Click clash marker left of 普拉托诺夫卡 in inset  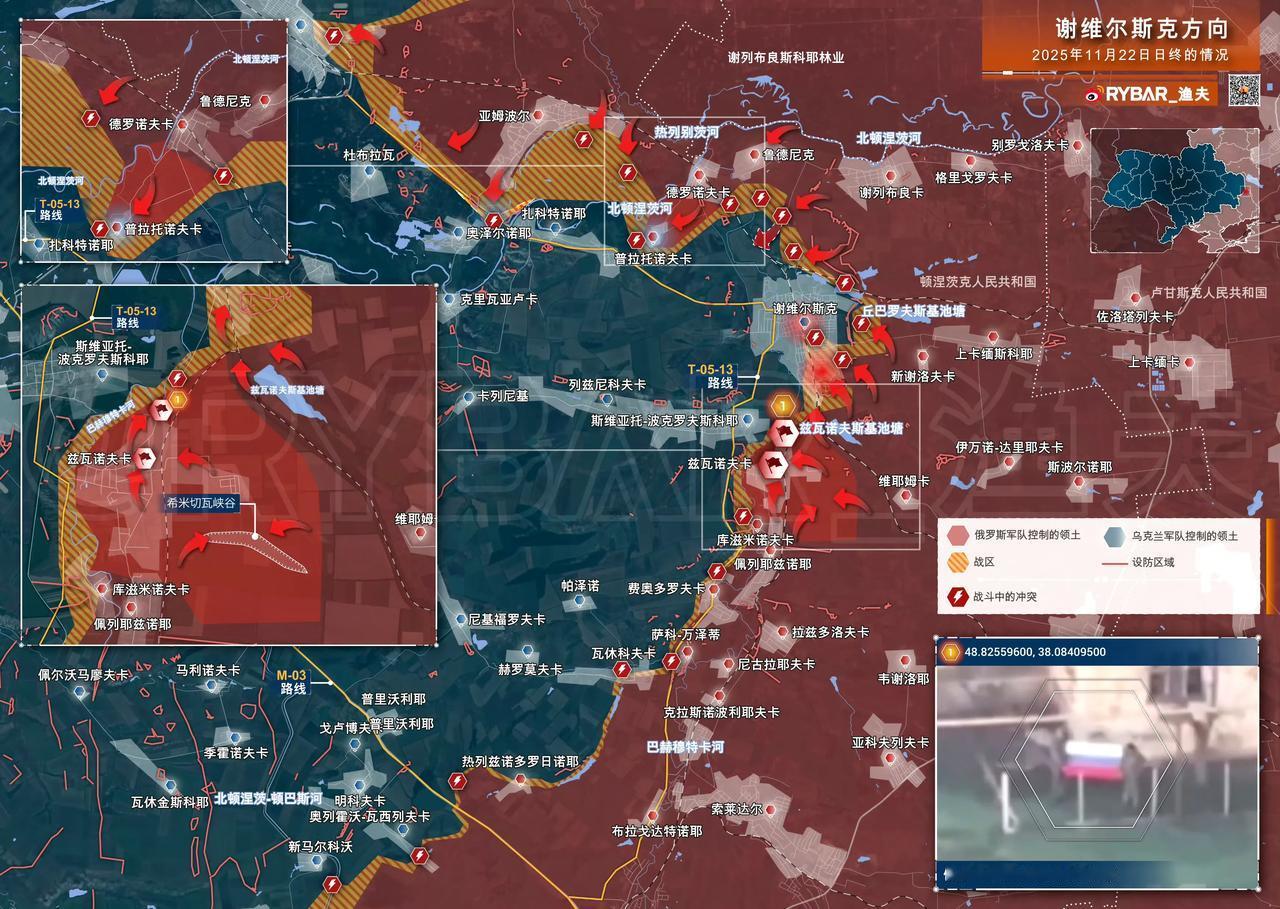click(x=99, y=229)
